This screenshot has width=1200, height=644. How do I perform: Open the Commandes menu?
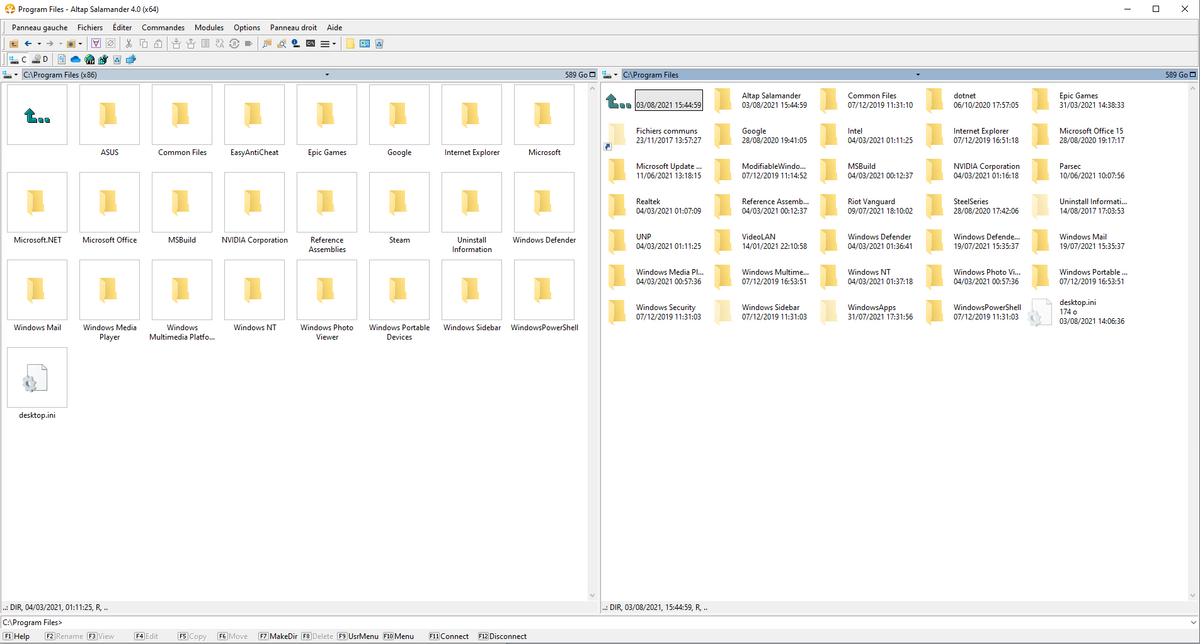(x=163, y=27)
